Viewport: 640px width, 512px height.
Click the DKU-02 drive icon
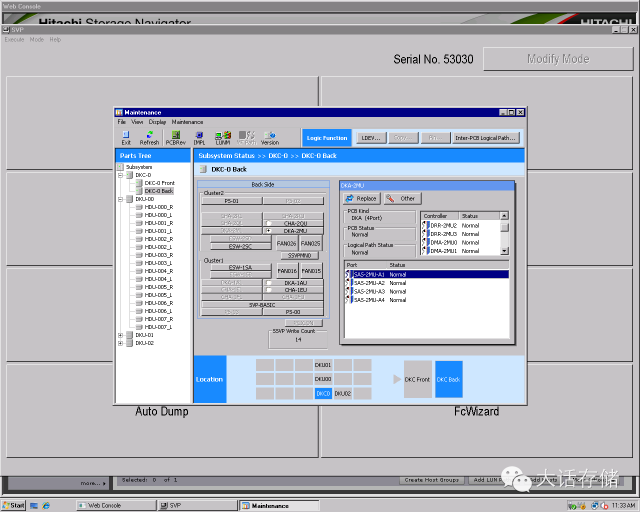tap(129, 343)
